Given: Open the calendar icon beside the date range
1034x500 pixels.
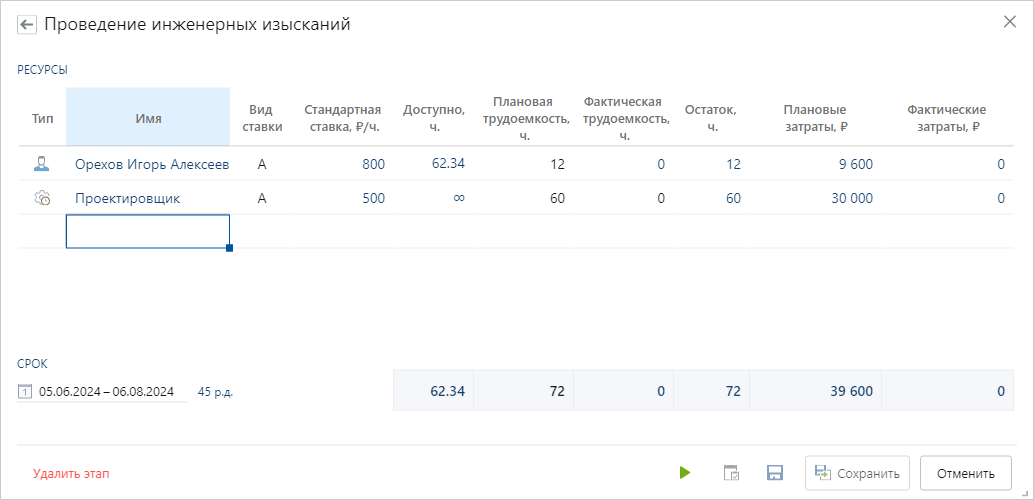Looking at the screenshot, I should [25, 392].
